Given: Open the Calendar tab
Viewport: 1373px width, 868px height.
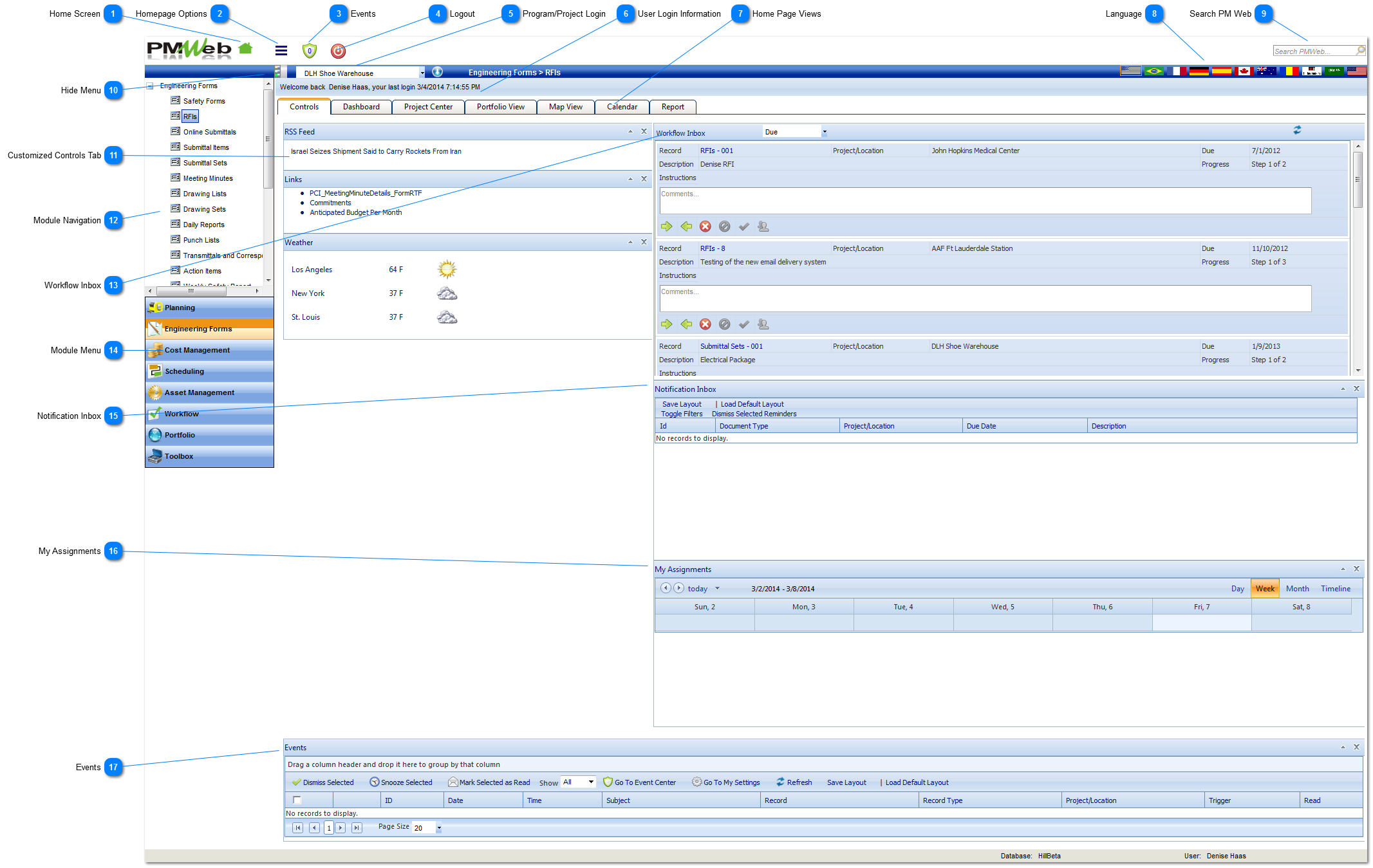Looking at the screenshot, I should 622,107.
